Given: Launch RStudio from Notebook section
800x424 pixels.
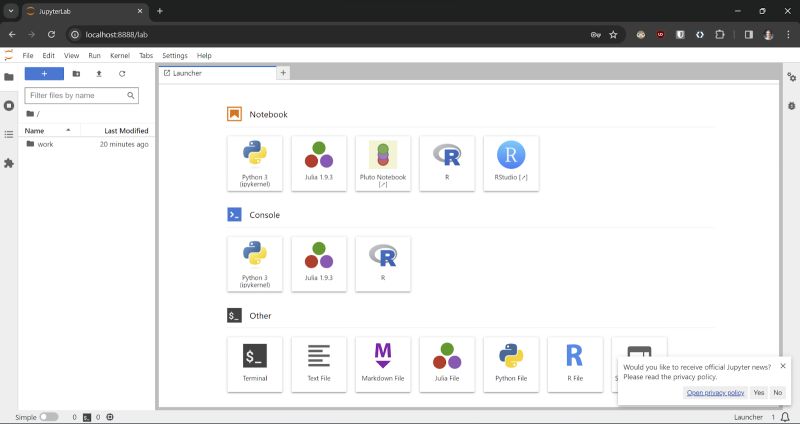Looking at the screenshot, I should 511,163.
